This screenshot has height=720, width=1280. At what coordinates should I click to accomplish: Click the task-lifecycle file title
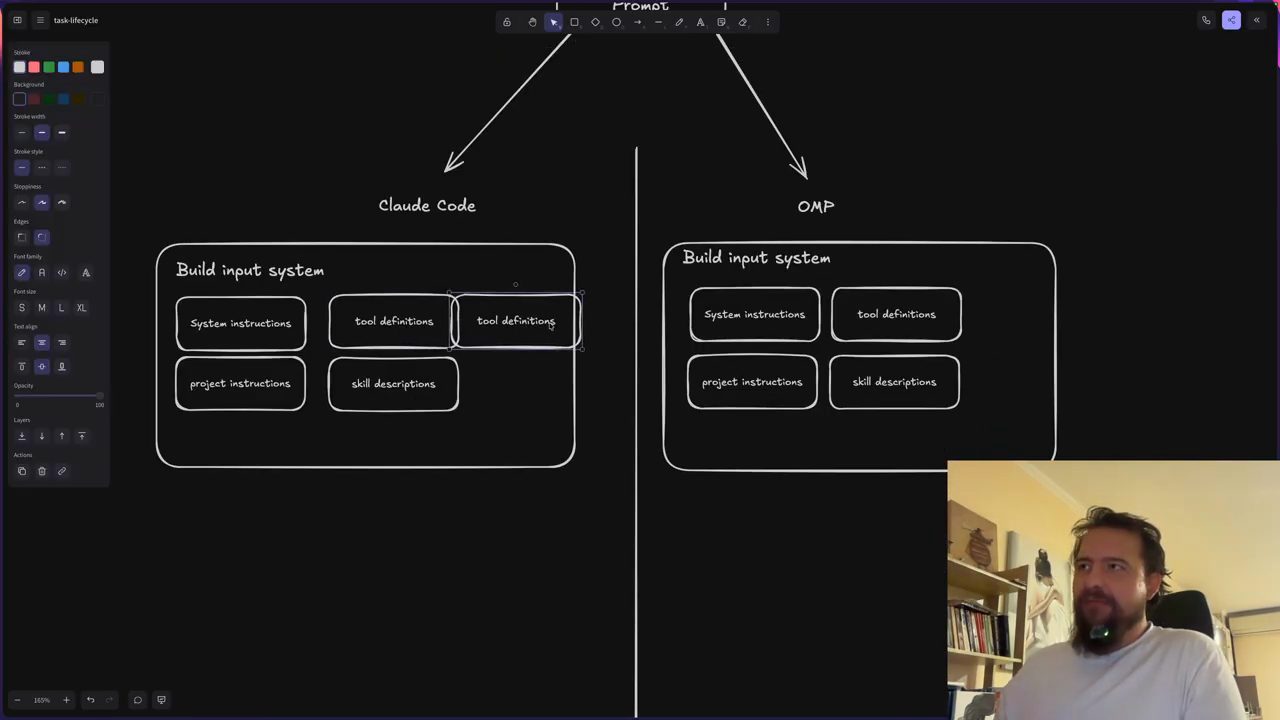pyautogui.click(x=76, y=20)
